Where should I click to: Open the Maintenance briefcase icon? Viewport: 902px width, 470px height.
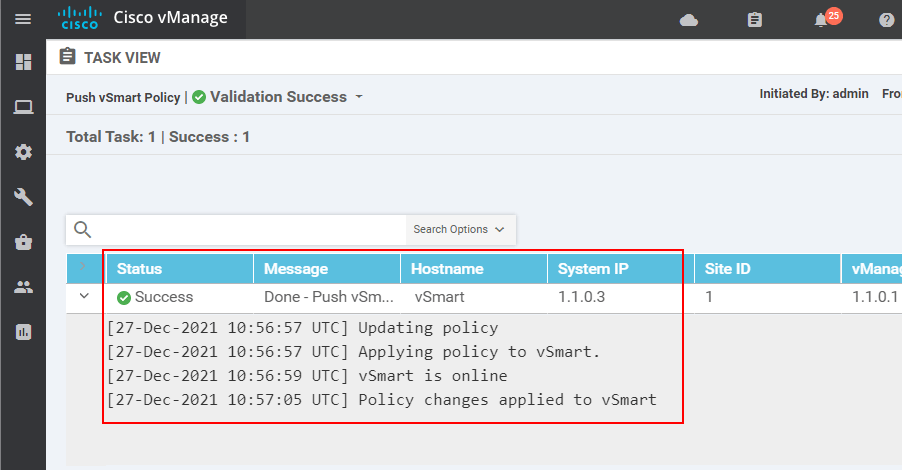[x=23, y=242]
